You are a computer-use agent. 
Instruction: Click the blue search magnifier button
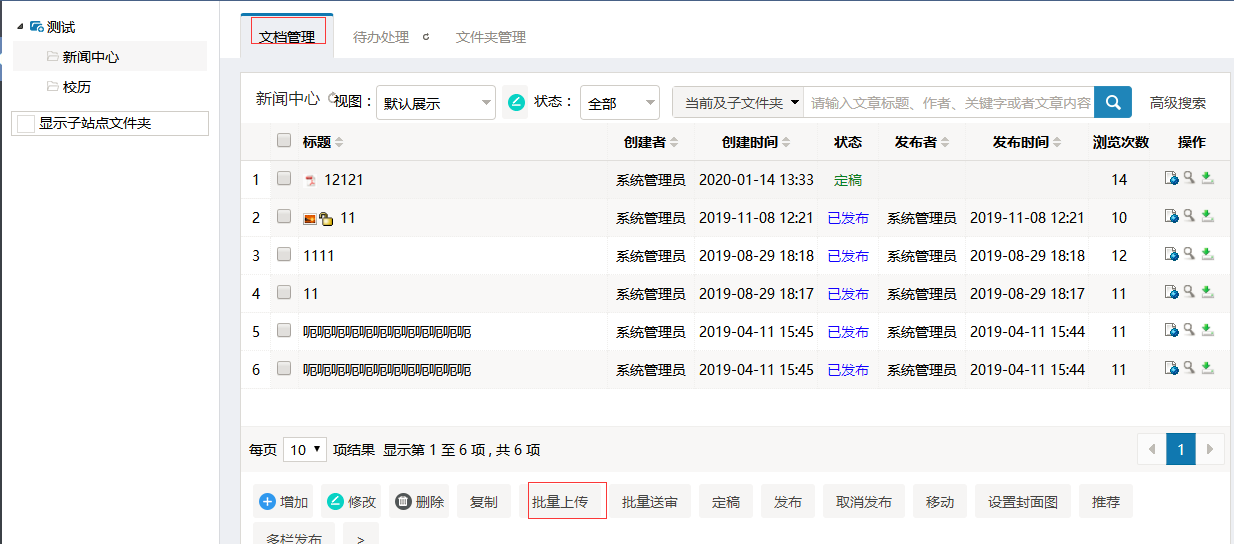point(1113,102)
